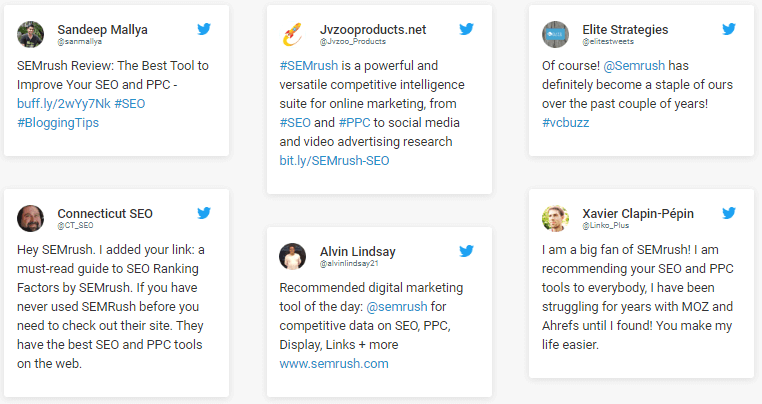Click Elite Strategies profile avatar
The height and width of the screenshot is (404, 762).
pos(555,35)
